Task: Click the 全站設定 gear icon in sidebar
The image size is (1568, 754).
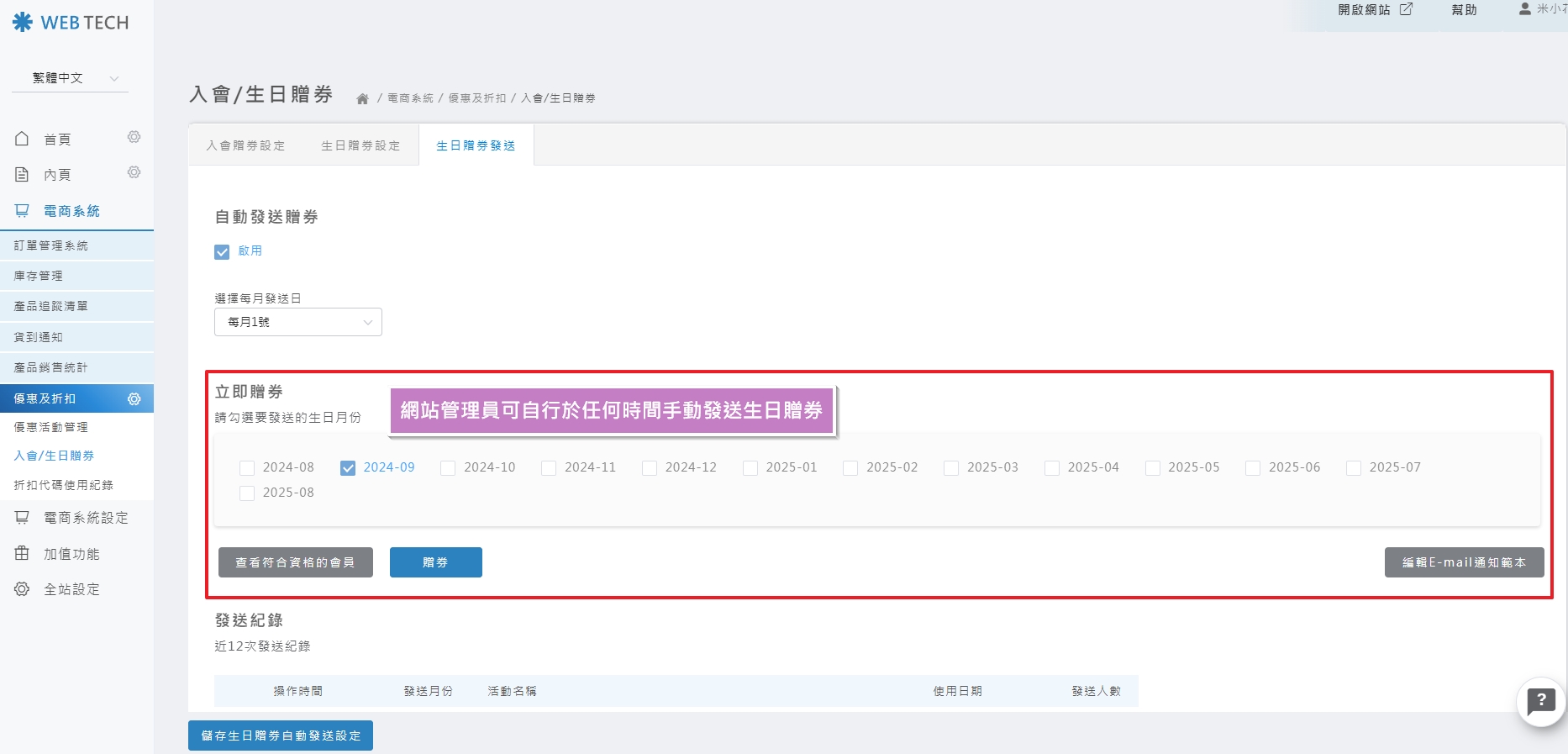Action: click(22, 589)
